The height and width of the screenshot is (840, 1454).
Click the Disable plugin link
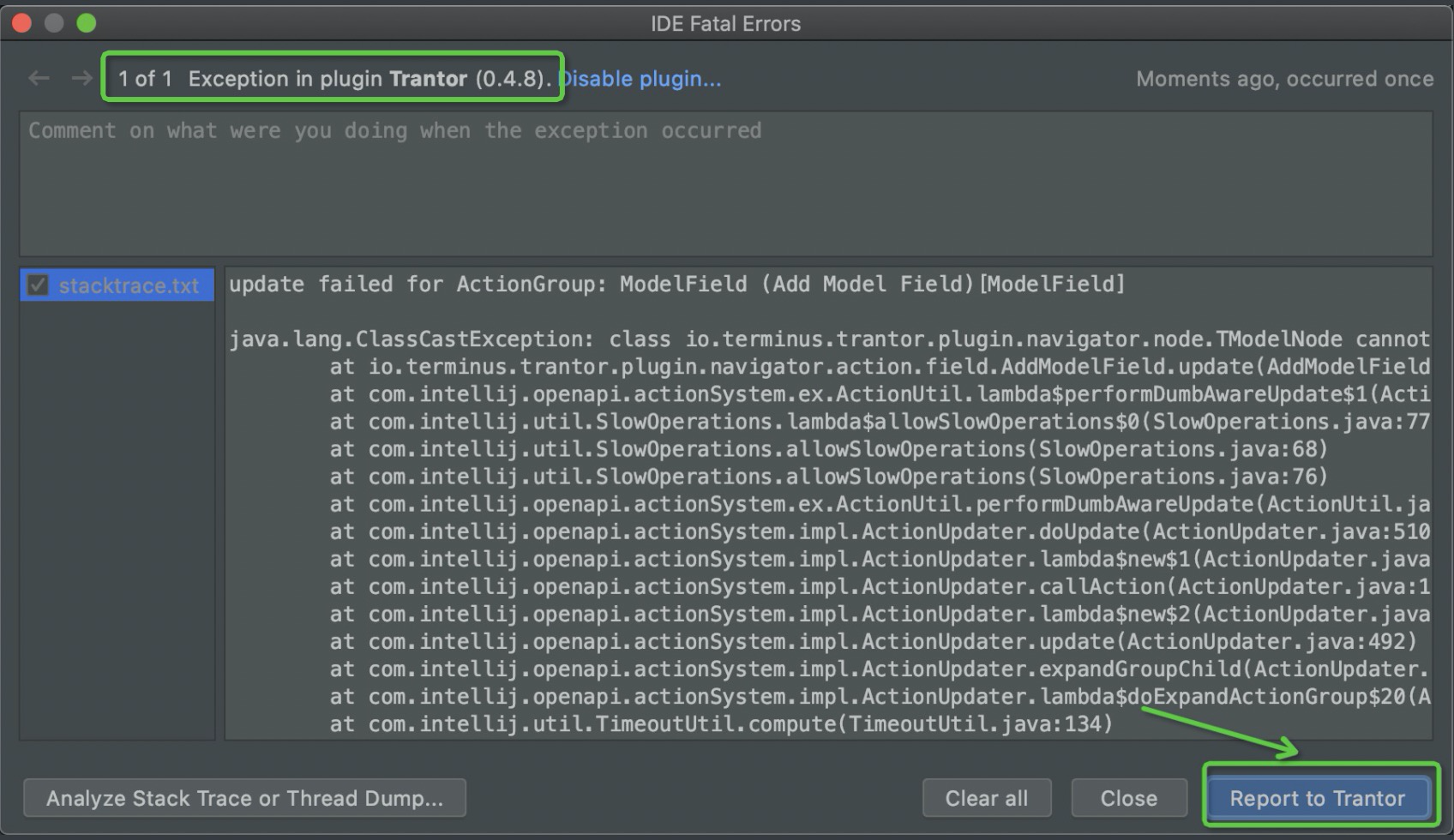[640, 79]
